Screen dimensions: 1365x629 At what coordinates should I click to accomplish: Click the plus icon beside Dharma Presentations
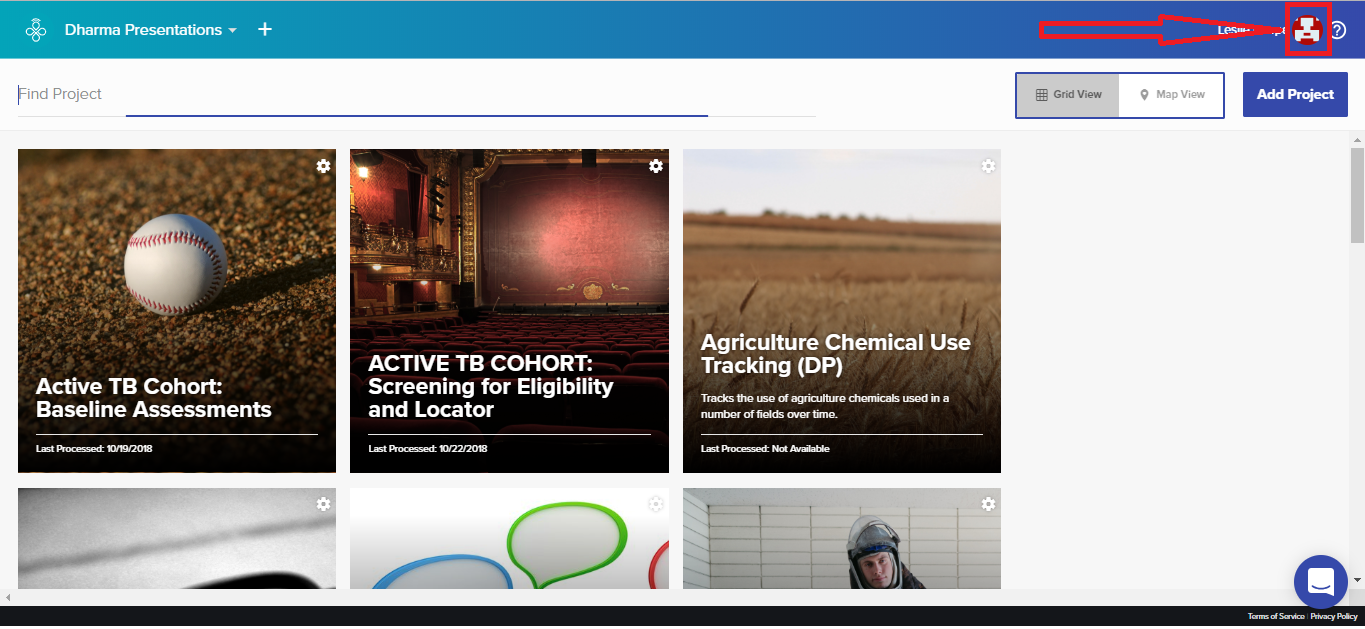coord(265,30)
